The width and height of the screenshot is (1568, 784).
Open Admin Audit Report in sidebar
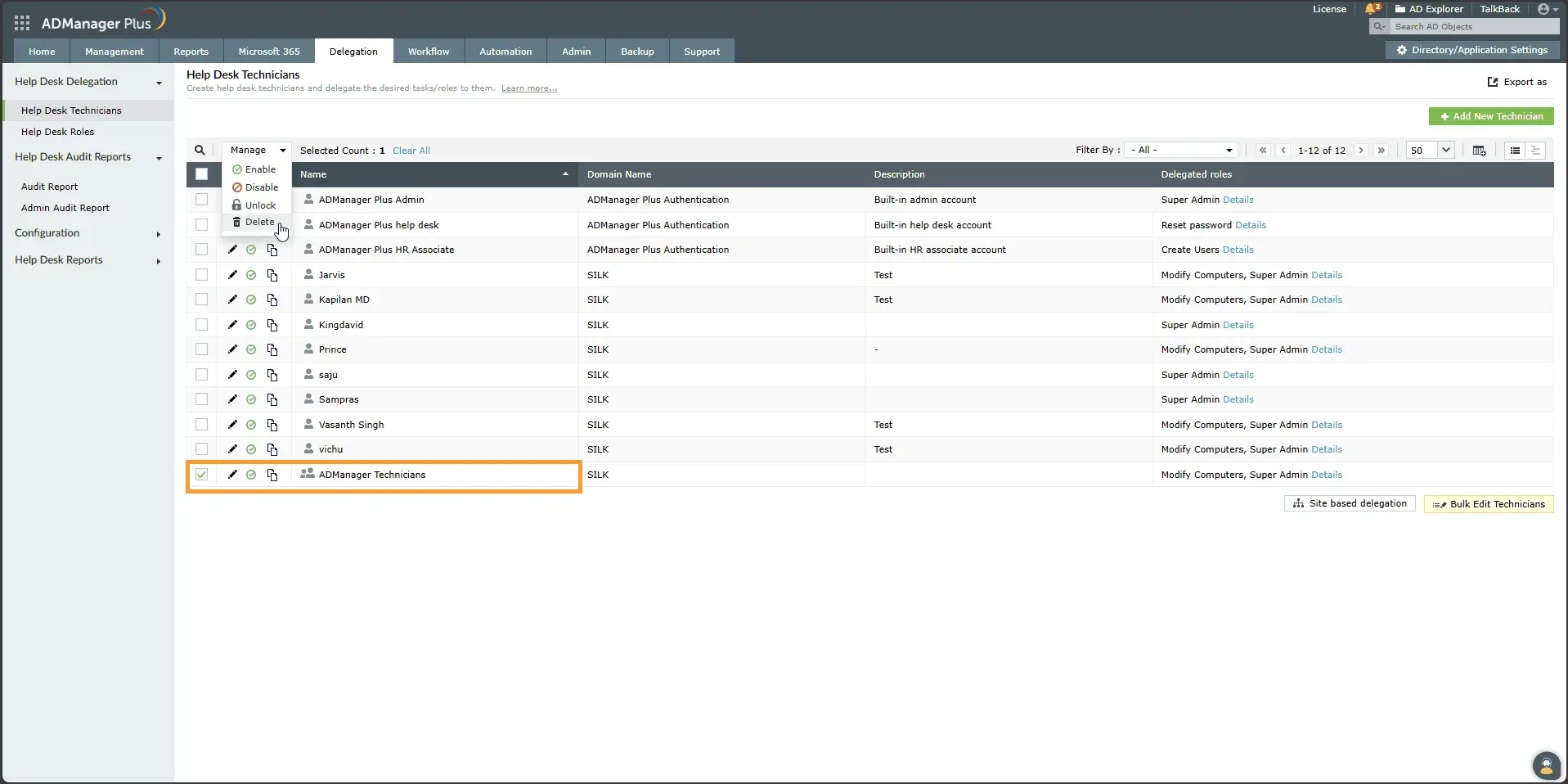pos(65,208)
